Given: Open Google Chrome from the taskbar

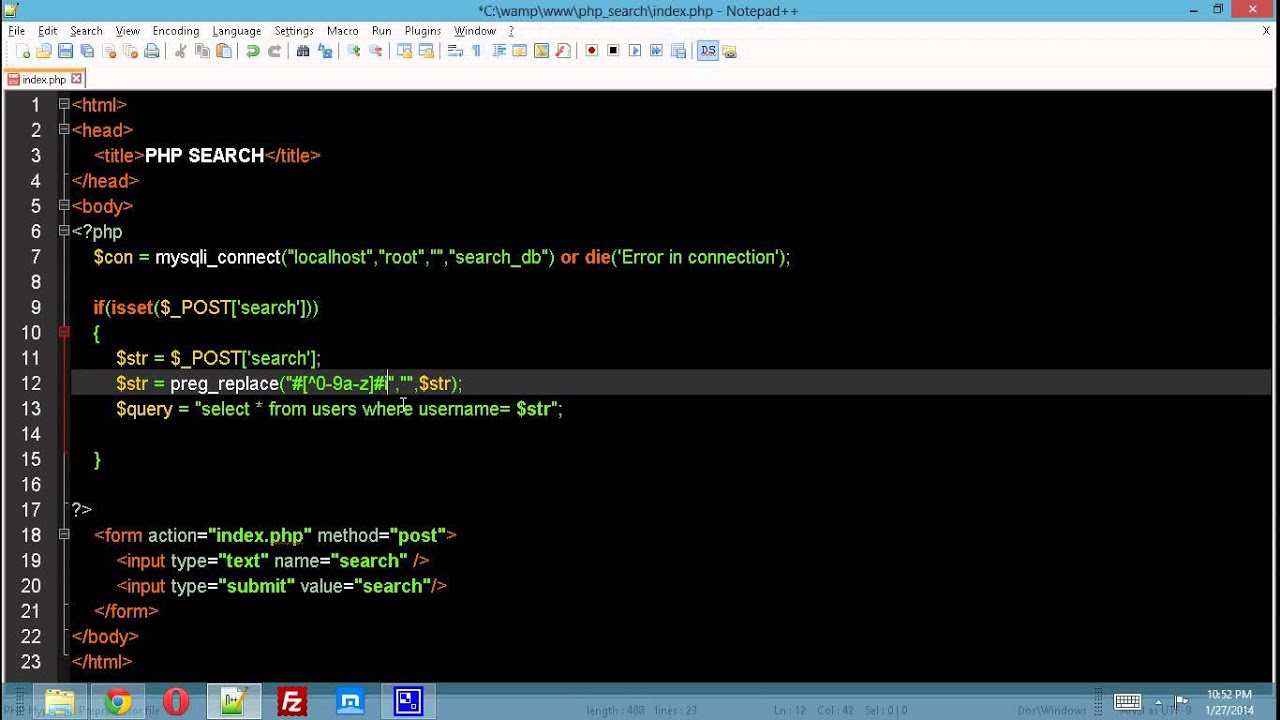Looking at the screenshot, I should click(118, 703).
